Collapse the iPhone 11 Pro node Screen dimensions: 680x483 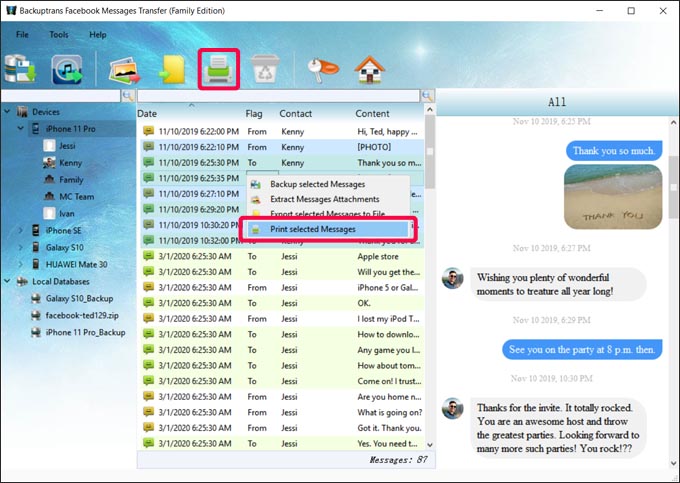tap(20, 129)
